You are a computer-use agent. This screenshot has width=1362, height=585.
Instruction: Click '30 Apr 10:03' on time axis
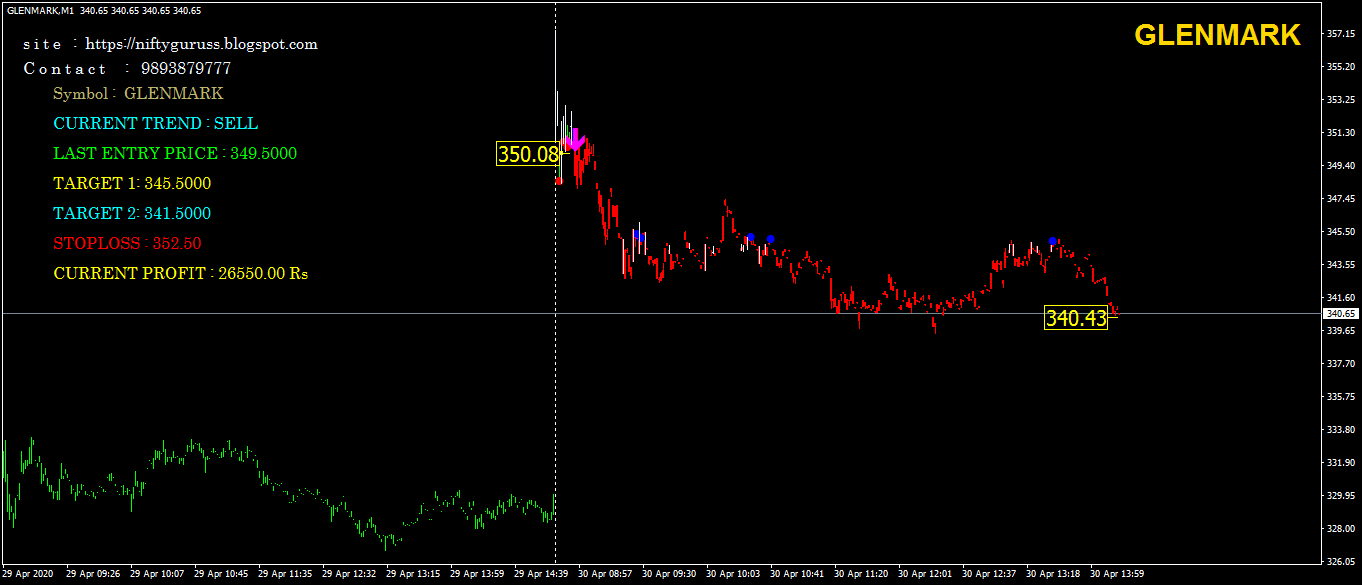734,575
